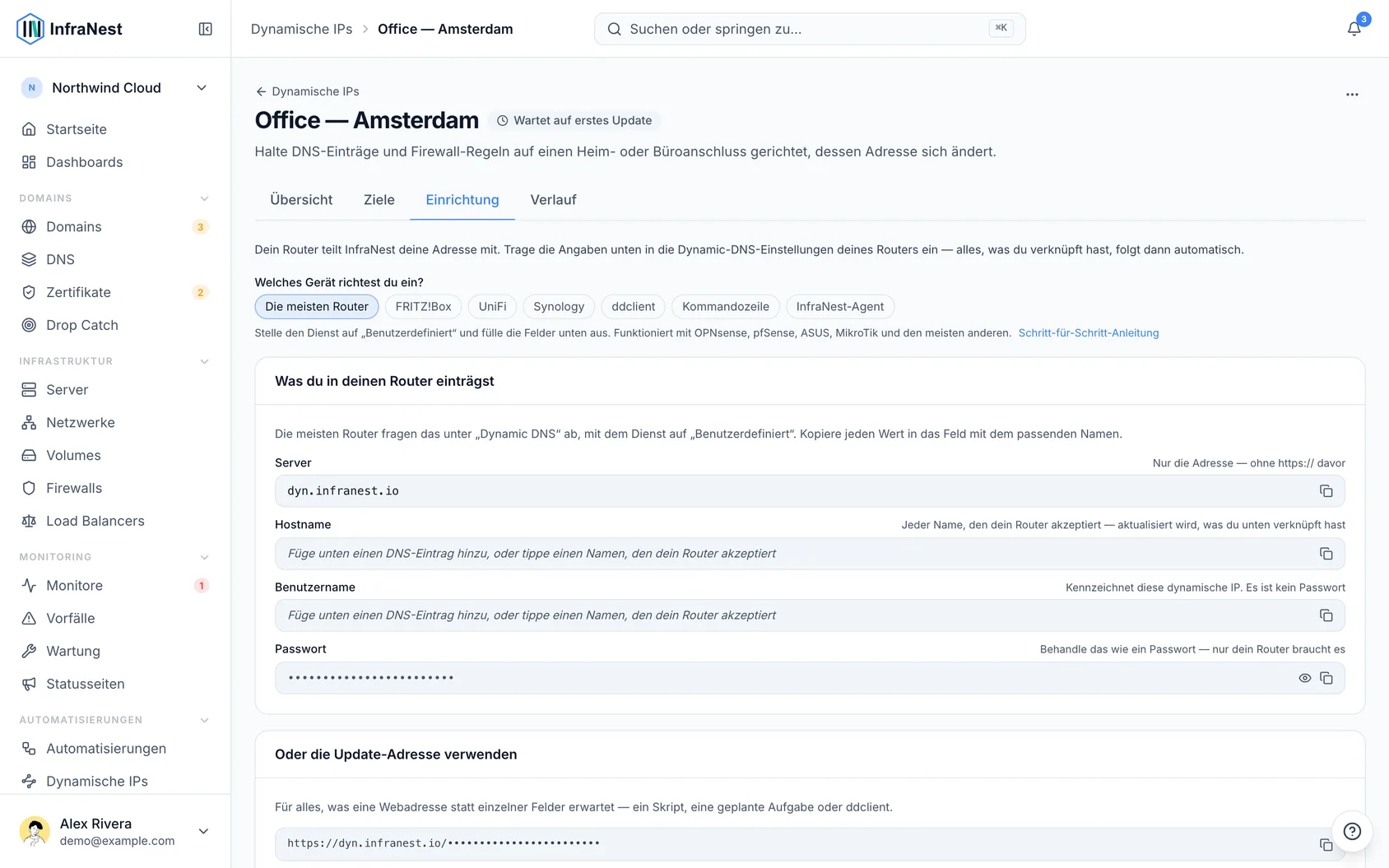Screen dimensions: 1389x868
Task: Open the more options ellipsis menu
Action: point(1352,95)
